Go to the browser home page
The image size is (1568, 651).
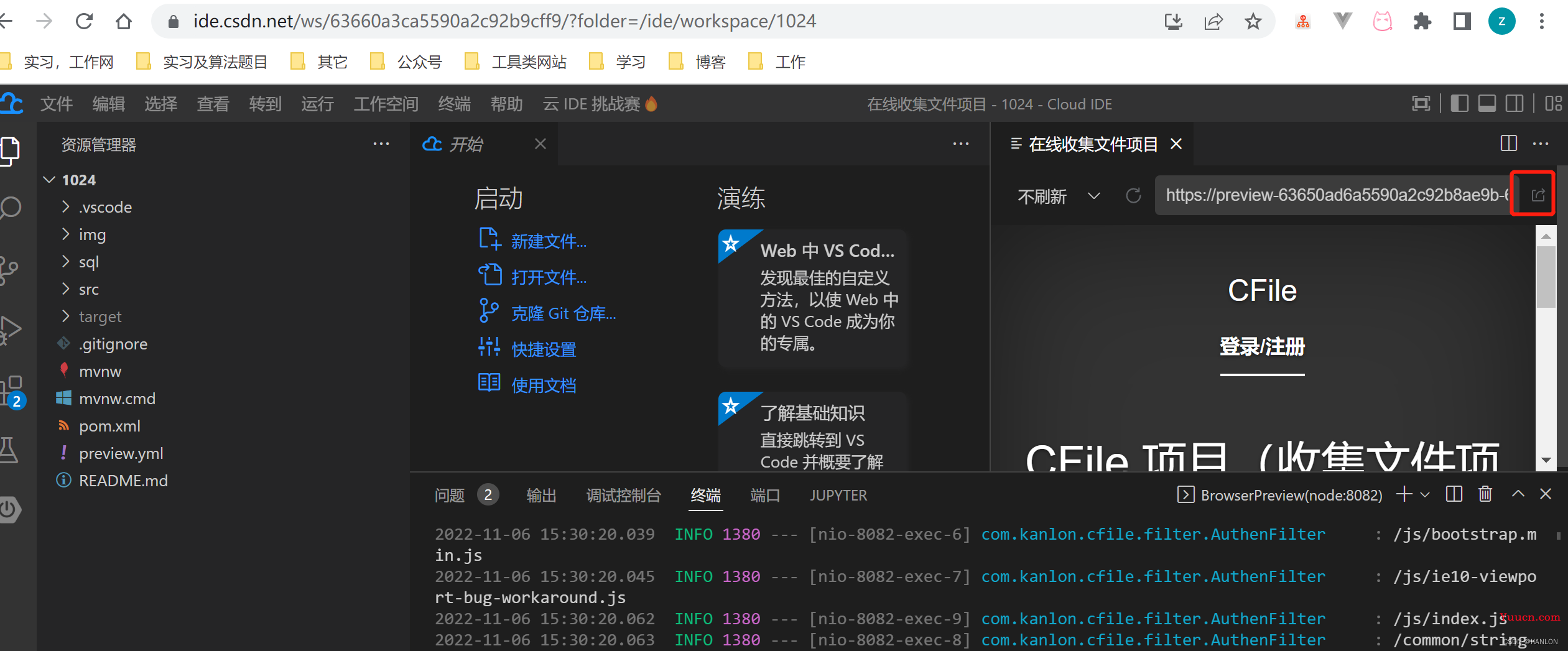tap(124, 21)
